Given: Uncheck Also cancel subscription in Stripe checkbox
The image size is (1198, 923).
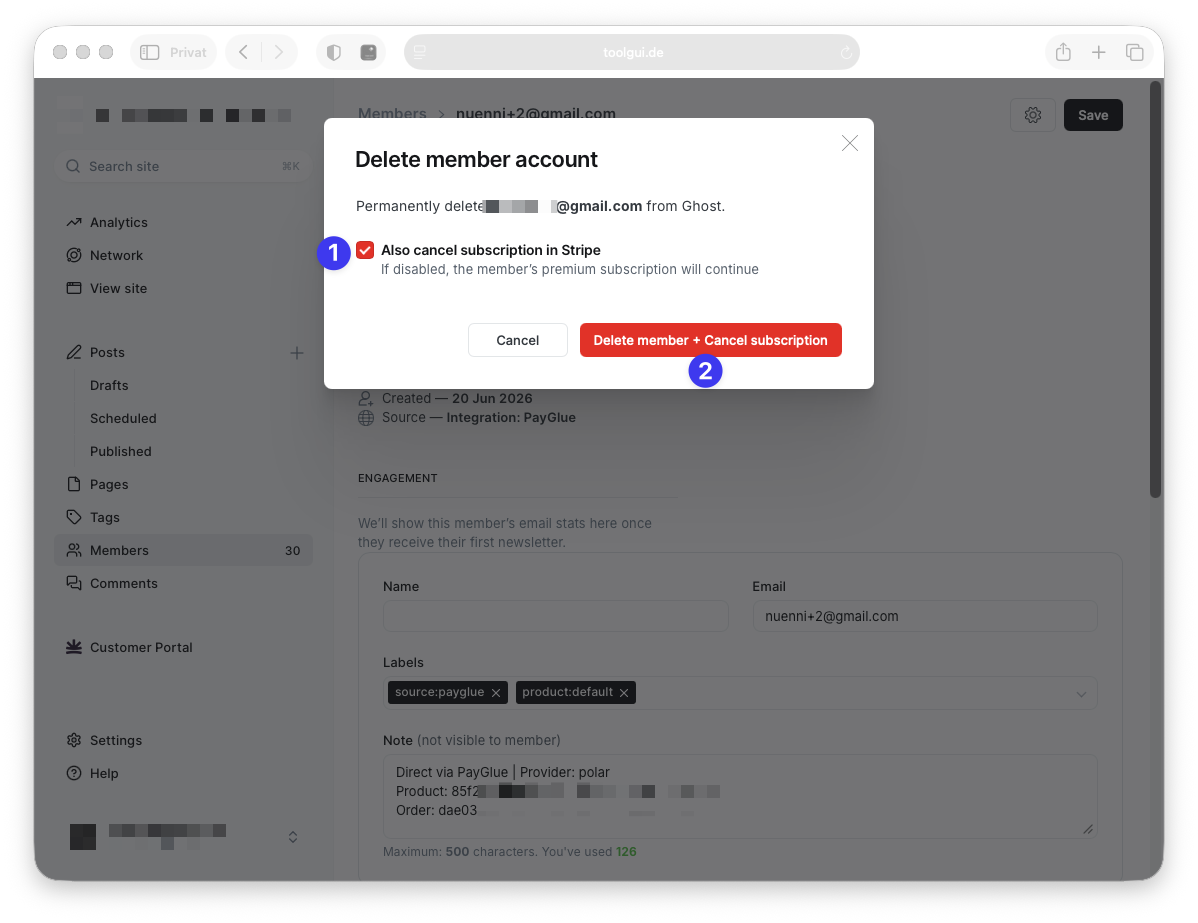Looking at the screenshot, I should click(365, 250).
